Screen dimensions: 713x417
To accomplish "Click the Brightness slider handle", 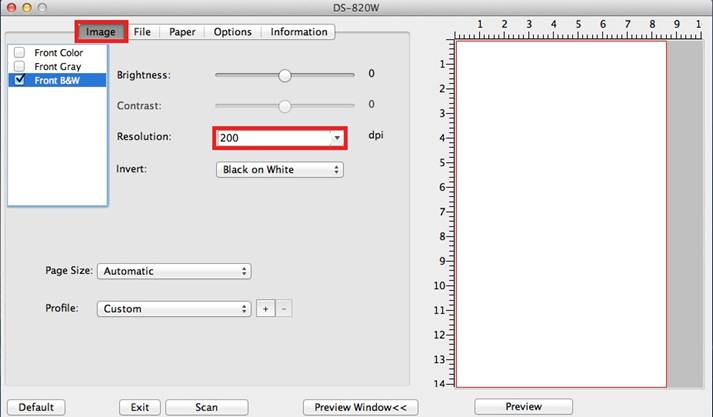I will [285, 75].
